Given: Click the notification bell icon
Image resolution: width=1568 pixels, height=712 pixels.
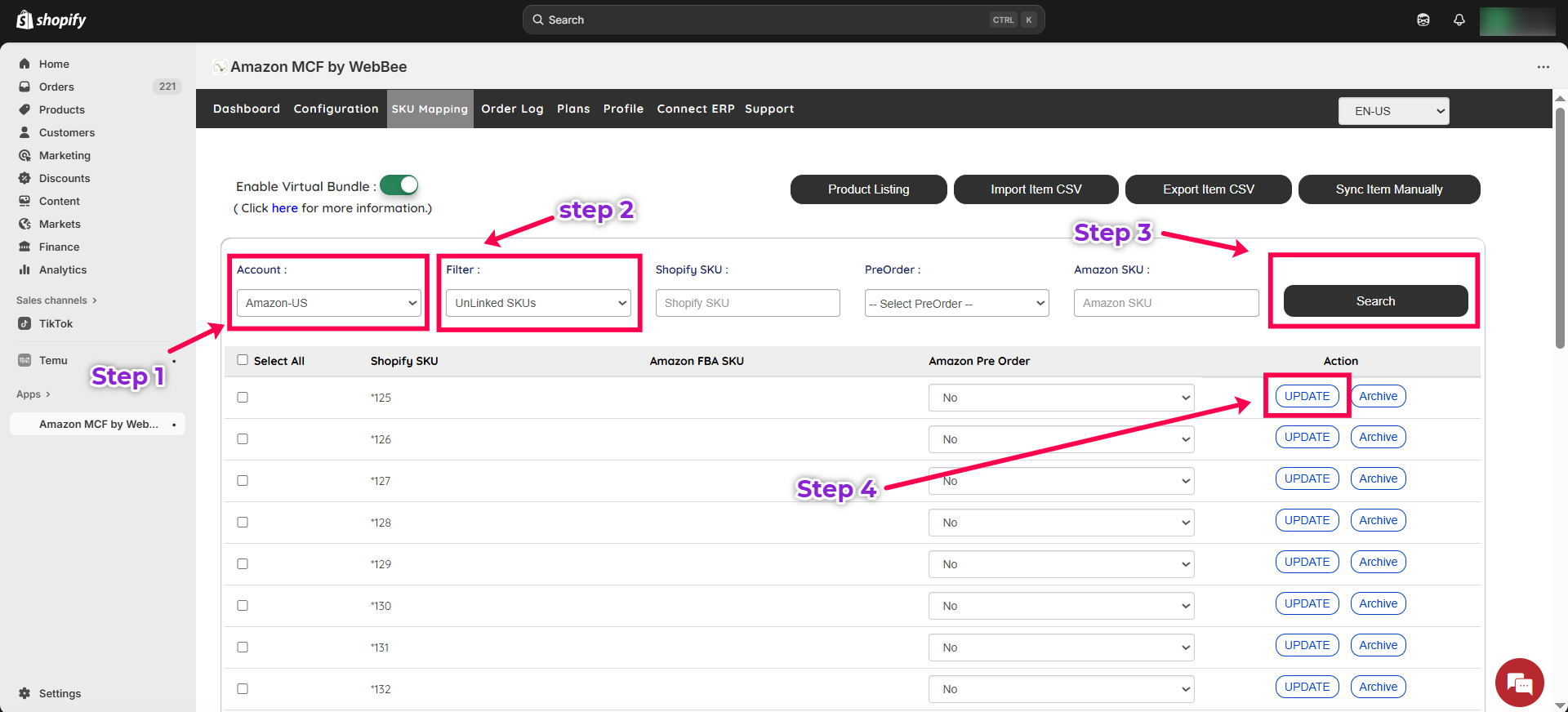Looking at the screenshot, I should [1459, 20].
